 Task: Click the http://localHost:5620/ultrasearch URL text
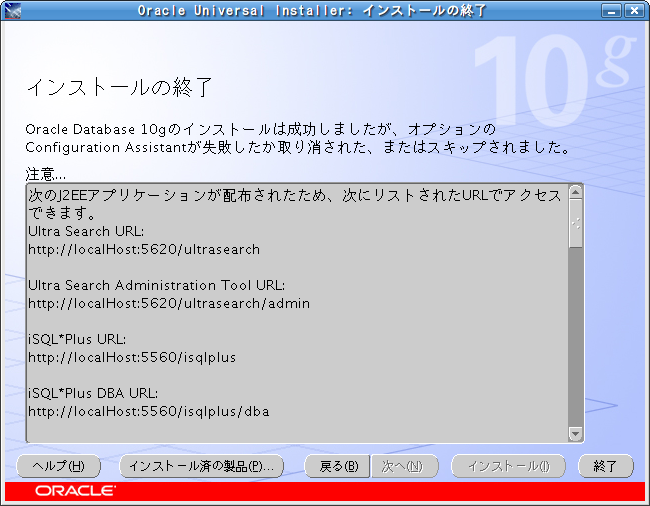click(144, 249)
